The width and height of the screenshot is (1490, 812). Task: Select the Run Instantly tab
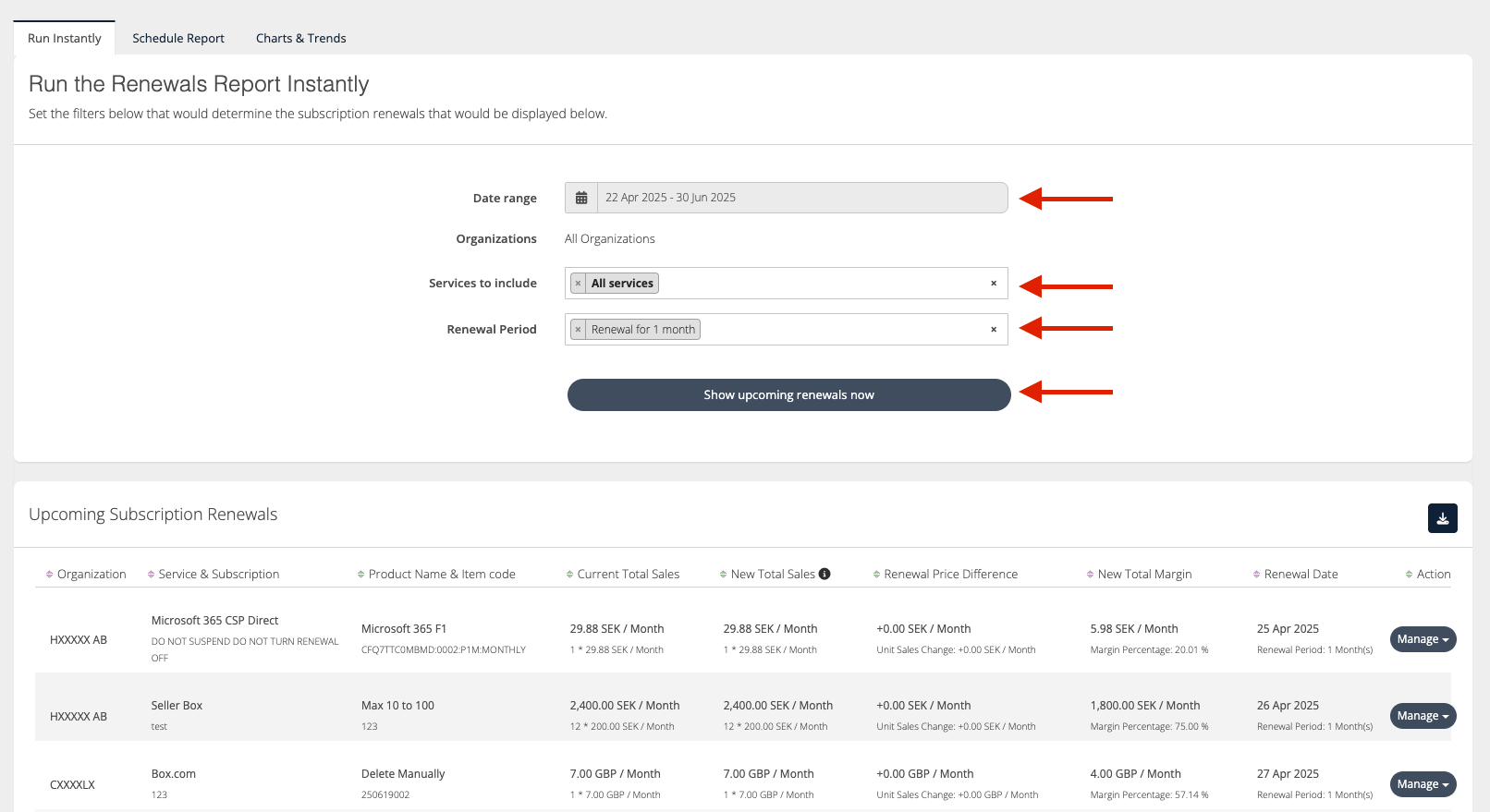pyautogui.click(x=65, y=38)
